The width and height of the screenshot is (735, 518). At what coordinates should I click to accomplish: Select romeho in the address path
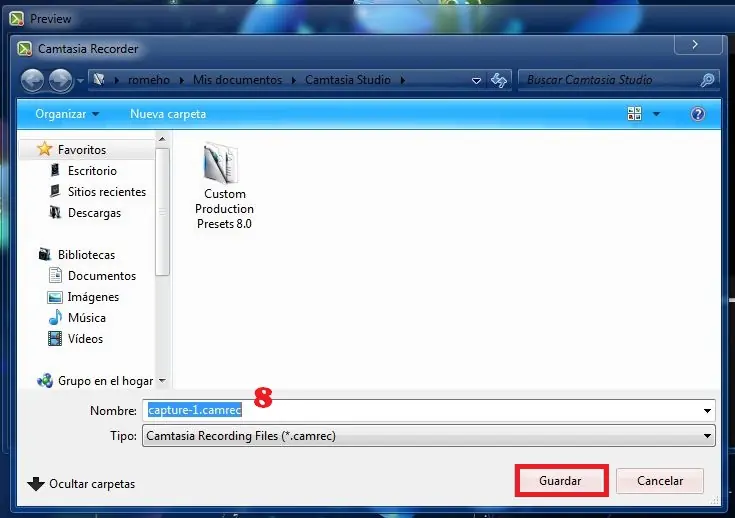tap(149, 80)
